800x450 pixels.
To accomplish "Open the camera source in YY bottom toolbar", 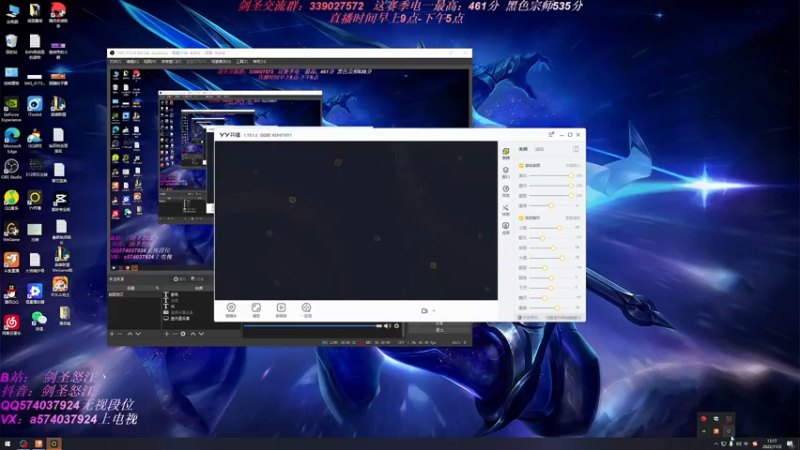I will point(231,310).
